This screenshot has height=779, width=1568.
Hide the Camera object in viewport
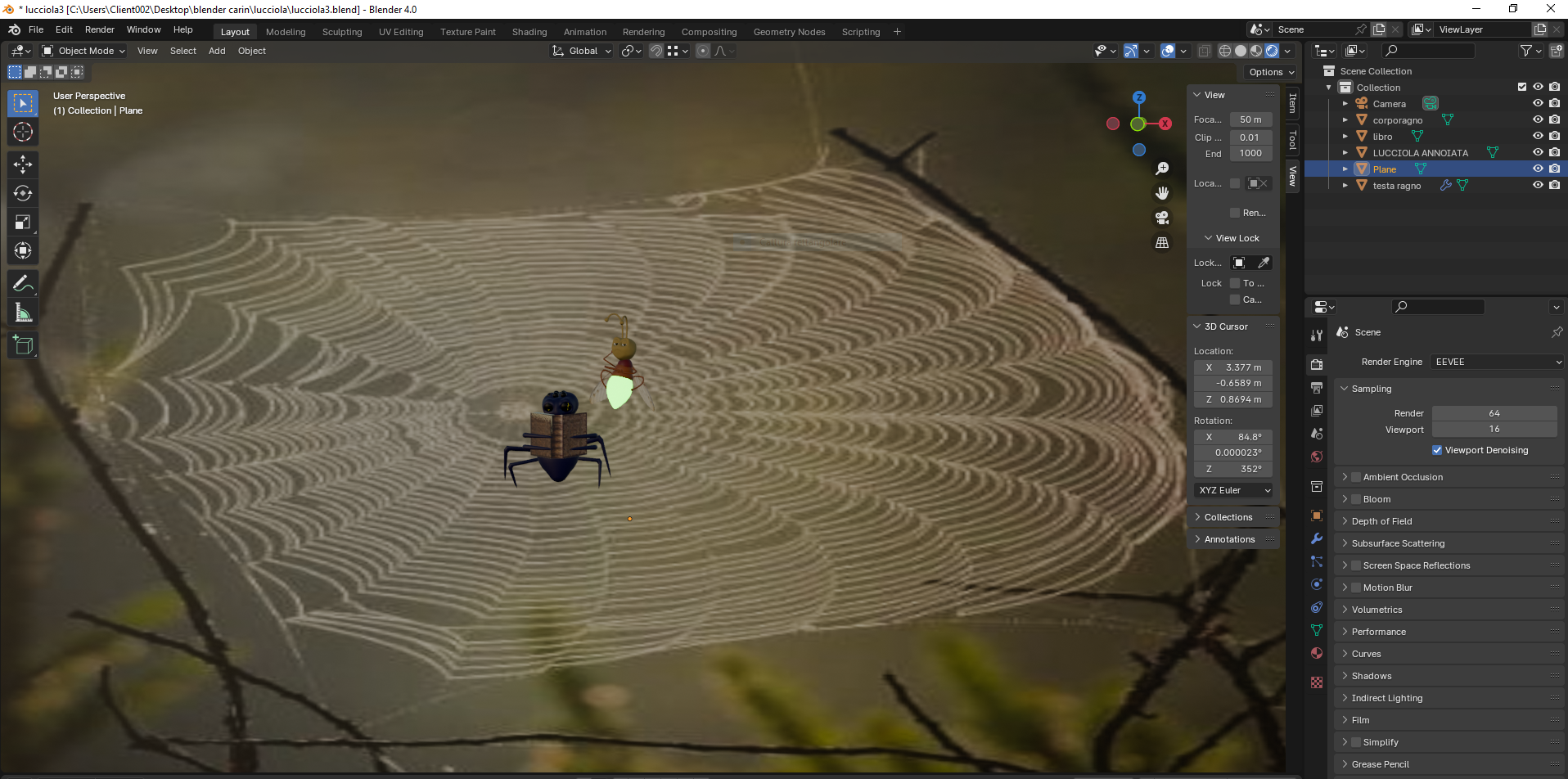click(x=1538, y=103)
